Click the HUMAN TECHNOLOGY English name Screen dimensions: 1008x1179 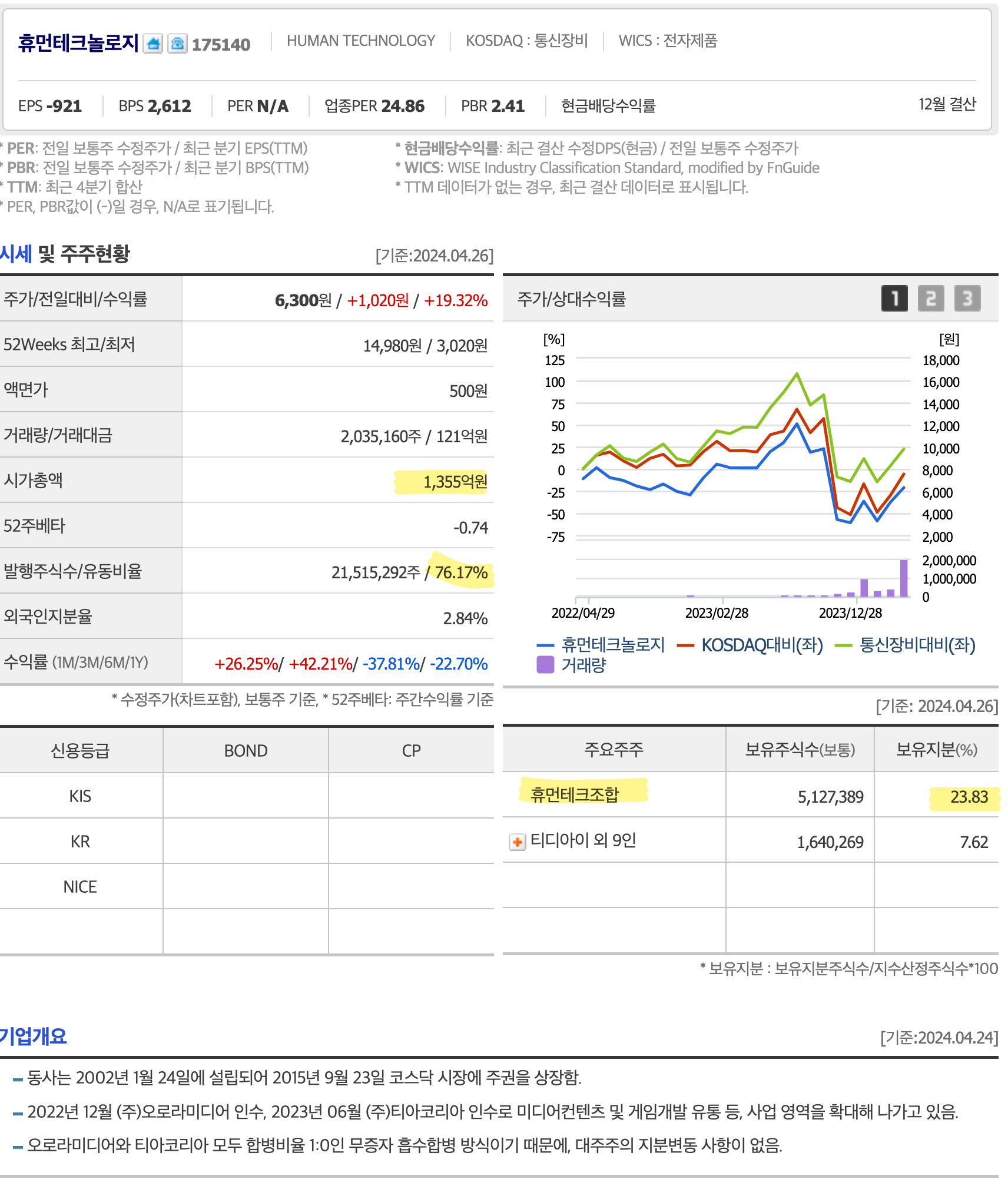pyautogui.click(x=360, y=41)
